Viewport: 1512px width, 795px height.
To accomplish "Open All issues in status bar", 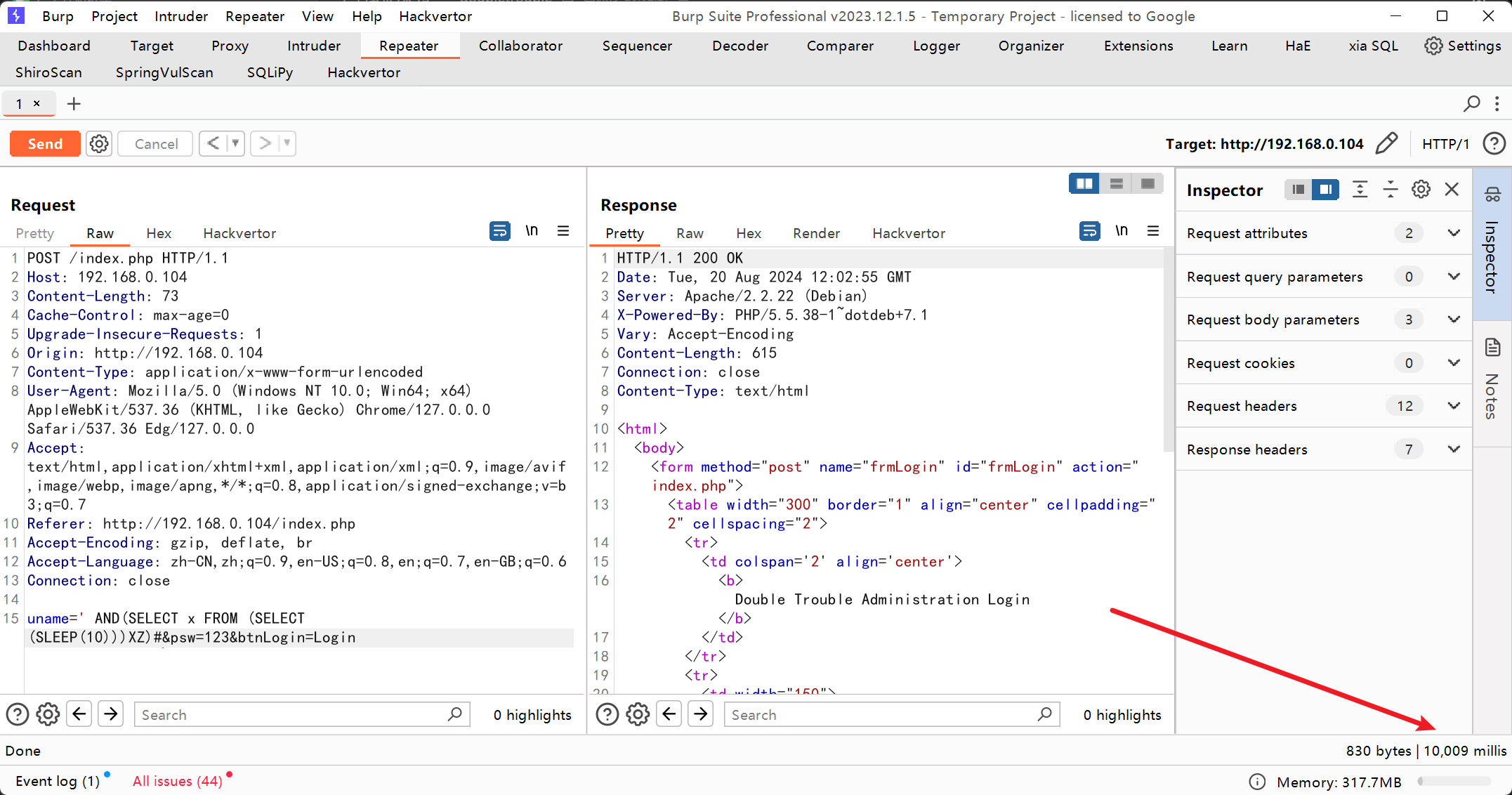I will 178,782.
